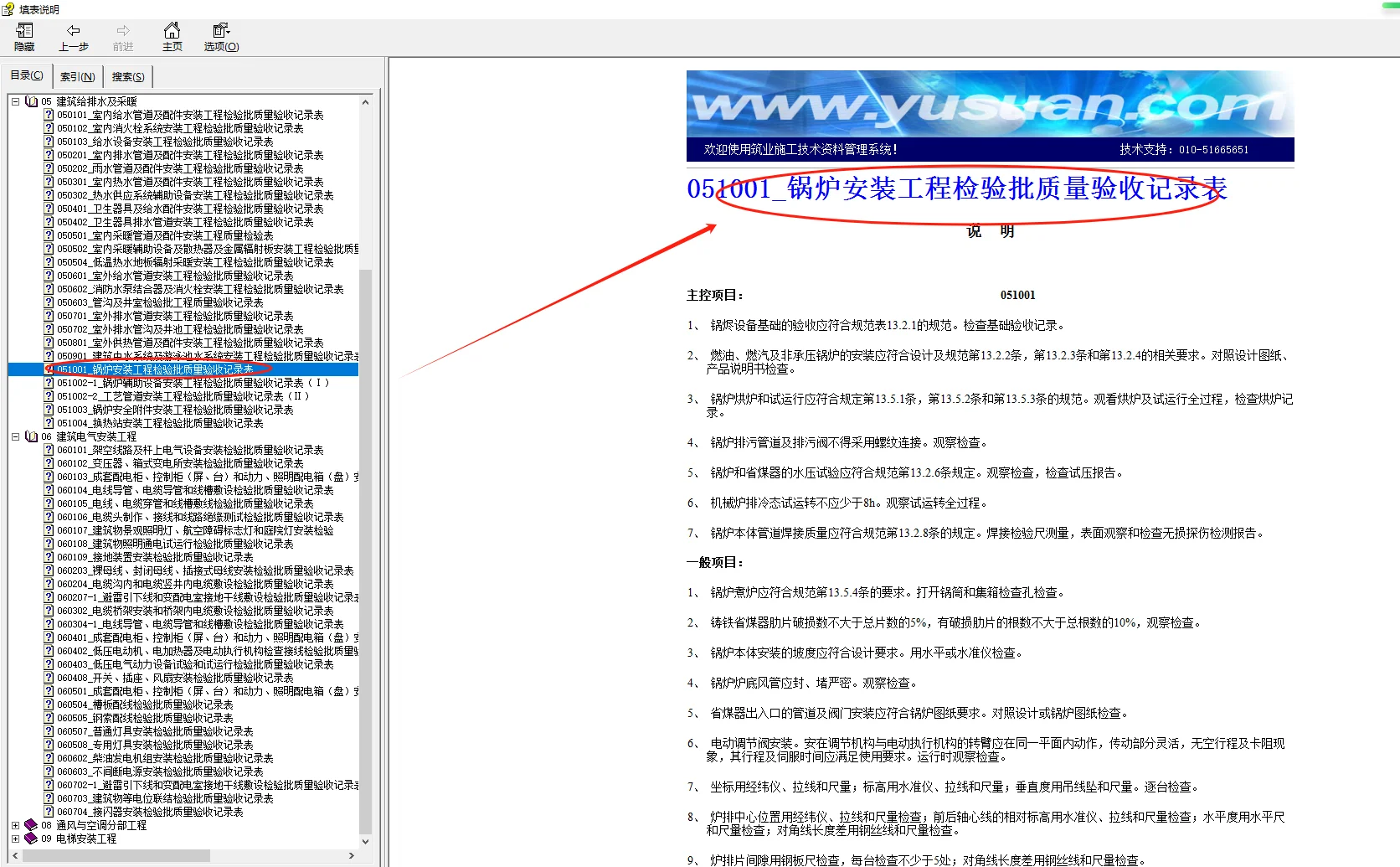Click the book icon of 08 通风与空调分部工程
Image resolution: width=1400 pixels, height=867 pixels.
tap(31, 825)
